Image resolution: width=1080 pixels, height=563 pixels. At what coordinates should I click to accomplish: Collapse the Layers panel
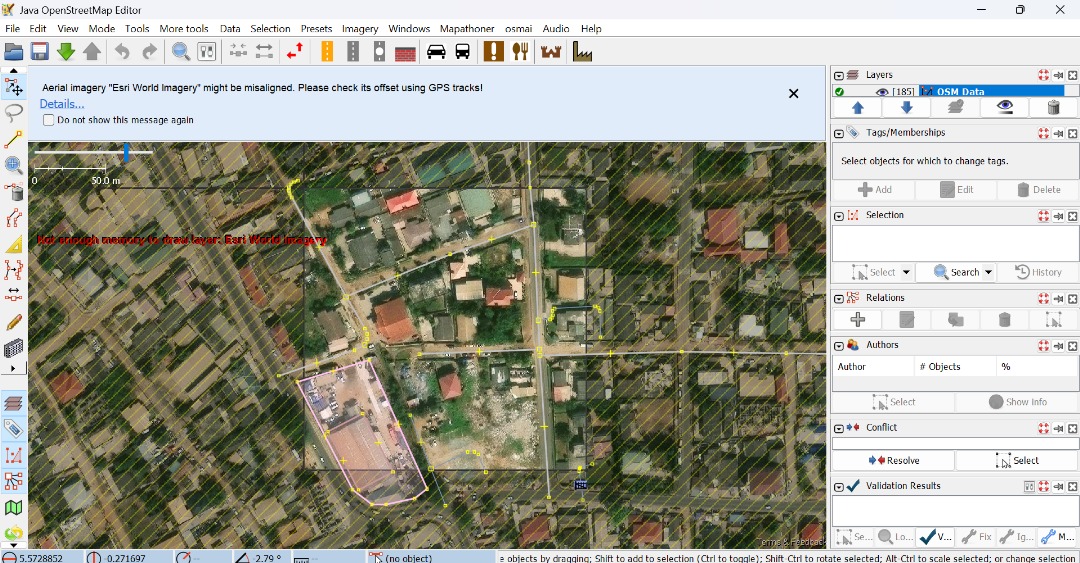pos(838,76)
